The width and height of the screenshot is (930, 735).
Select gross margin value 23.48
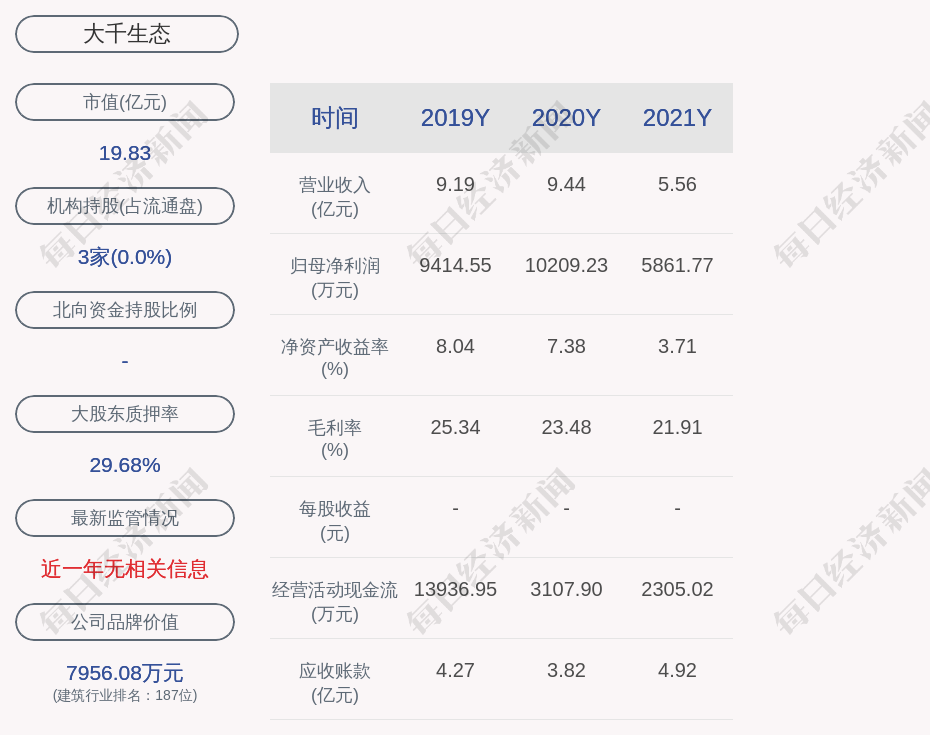tap(566, 427)
